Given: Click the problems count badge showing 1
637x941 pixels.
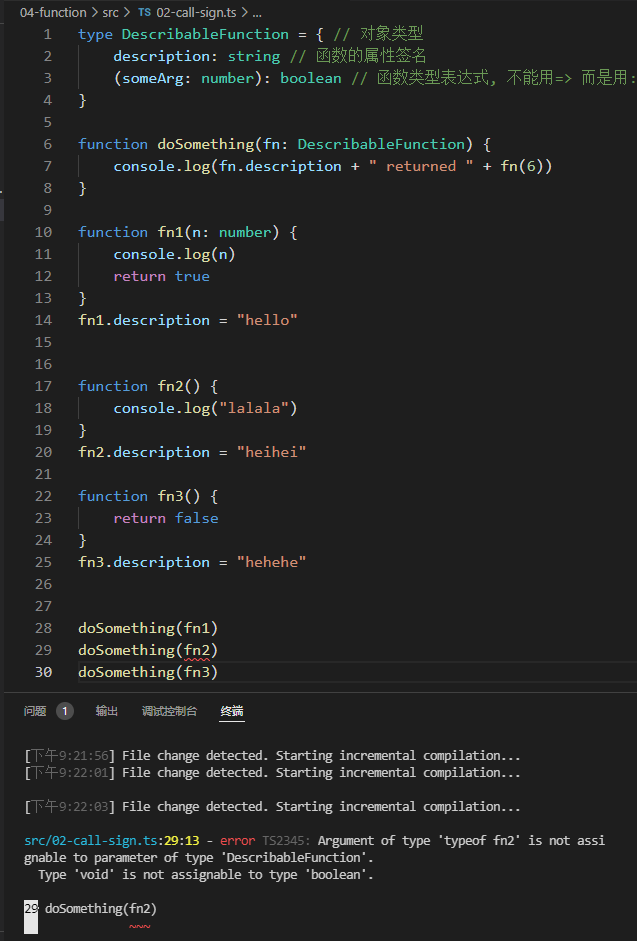Looking at the screenshot, I should [x=65, y=711].
